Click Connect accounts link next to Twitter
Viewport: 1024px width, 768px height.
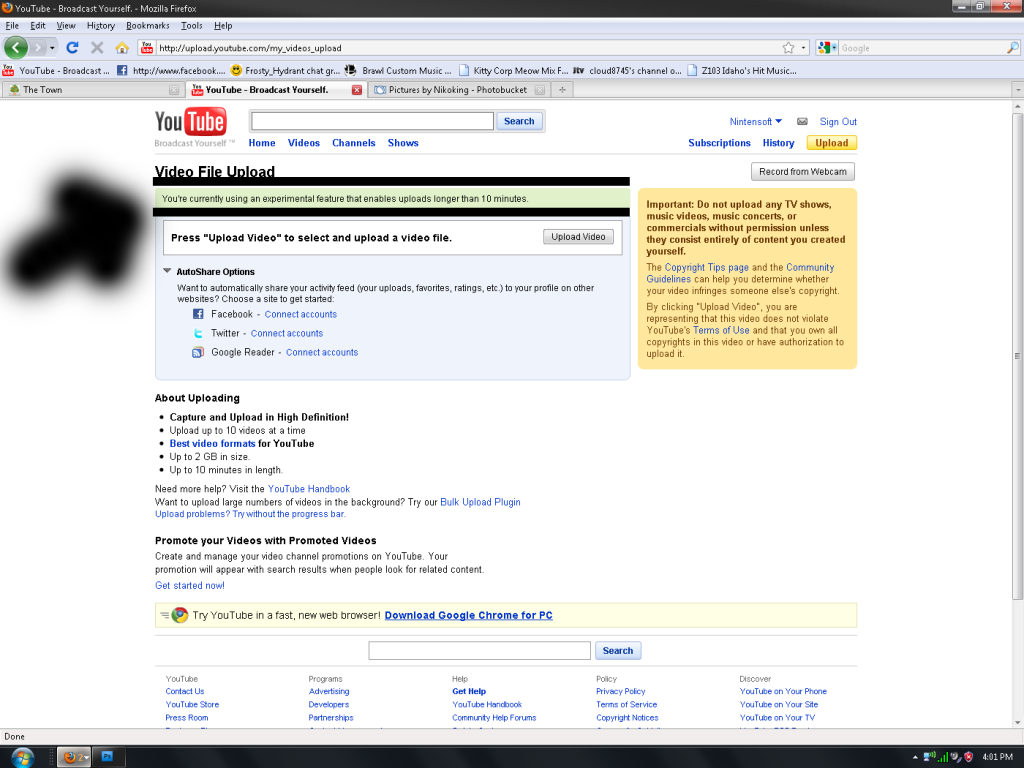(x=287, y=333)
